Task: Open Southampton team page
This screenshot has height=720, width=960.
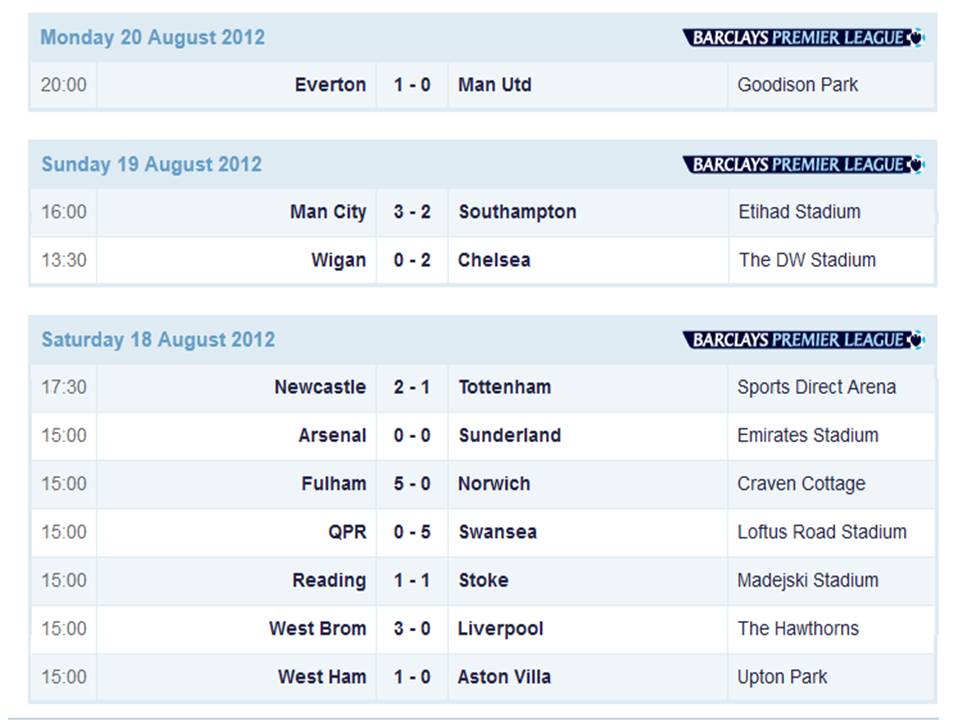Action: point(517,212)
